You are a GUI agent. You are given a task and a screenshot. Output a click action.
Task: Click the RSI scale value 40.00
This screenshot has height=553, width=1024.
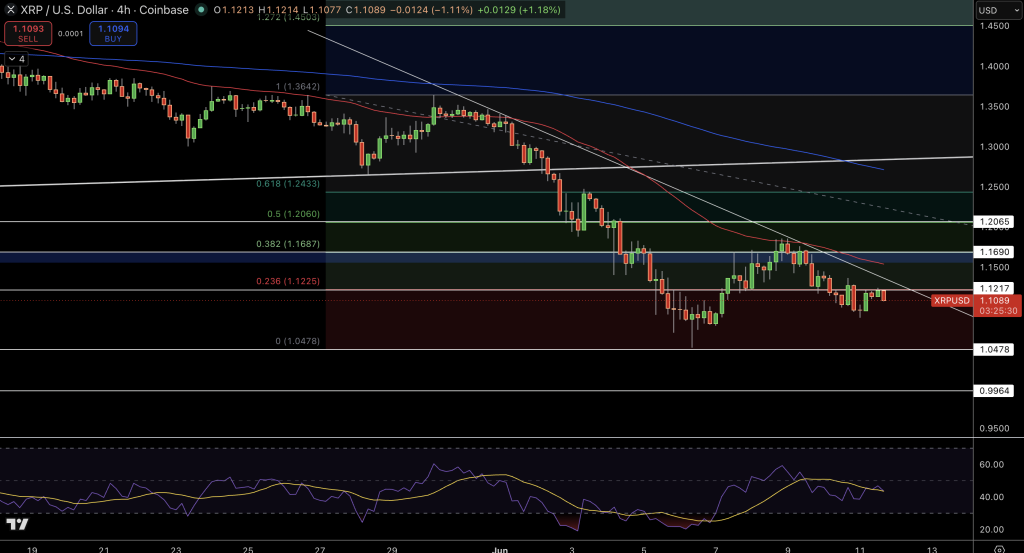point(992,497)
